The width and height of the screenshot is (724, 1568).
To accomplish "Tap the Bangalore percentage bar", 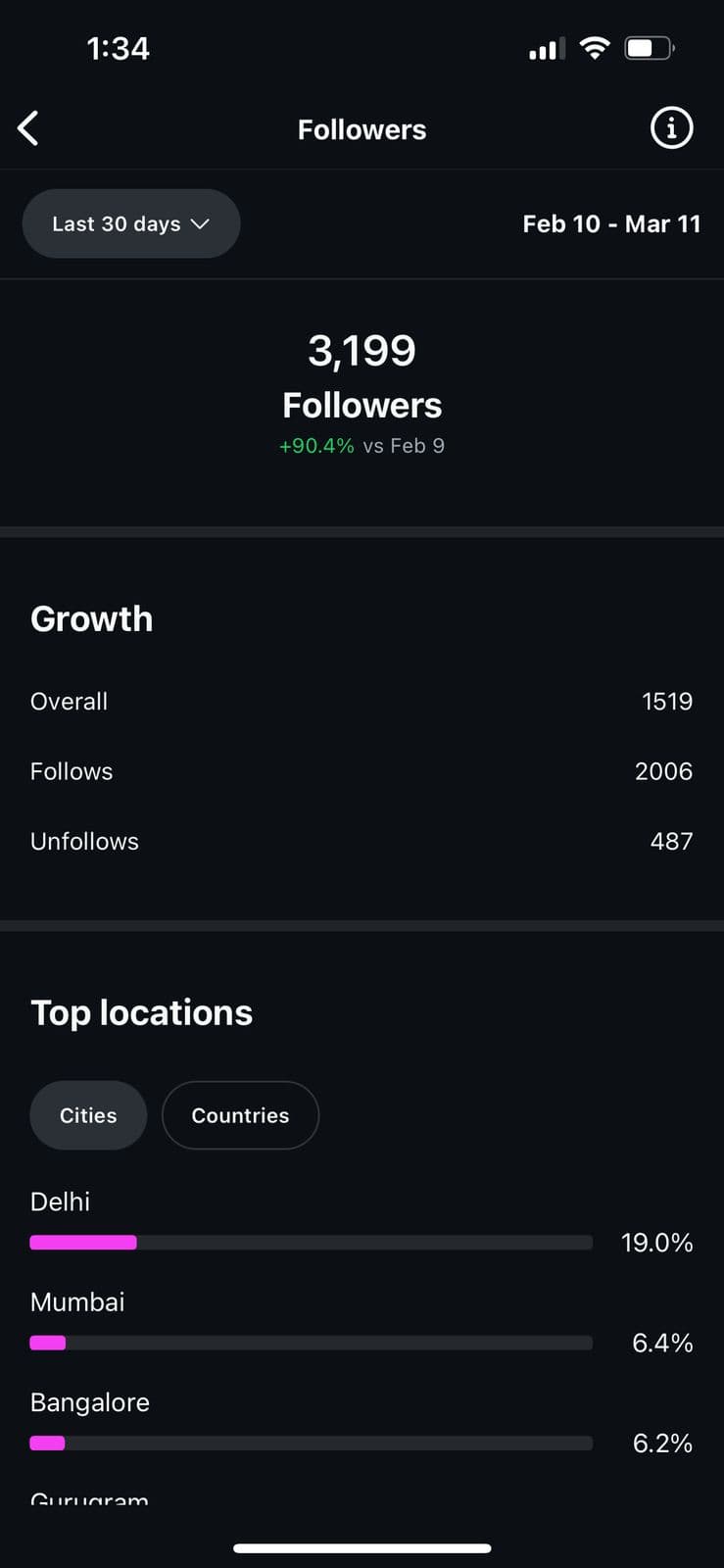I will click(x=311, y=1443).
